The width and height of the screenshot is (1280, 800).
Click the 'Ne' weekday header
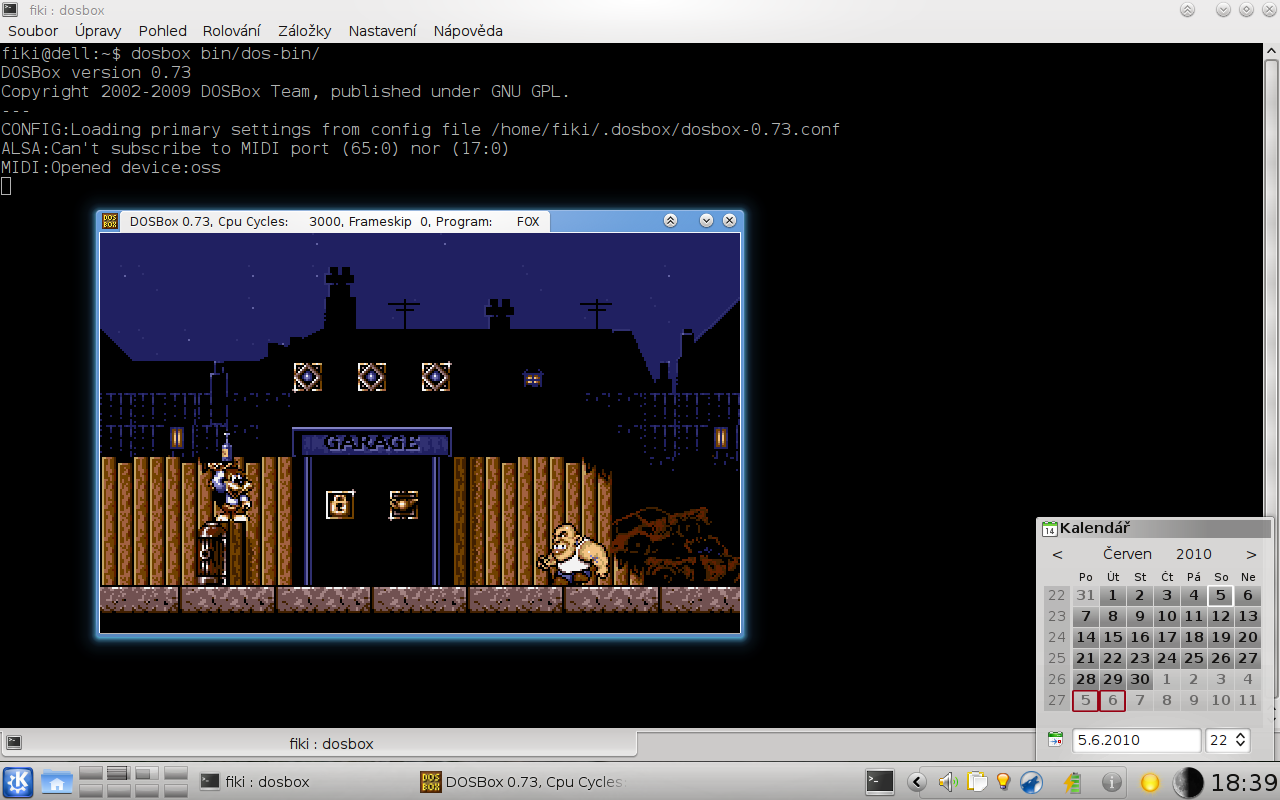[x=1247, y=577]
